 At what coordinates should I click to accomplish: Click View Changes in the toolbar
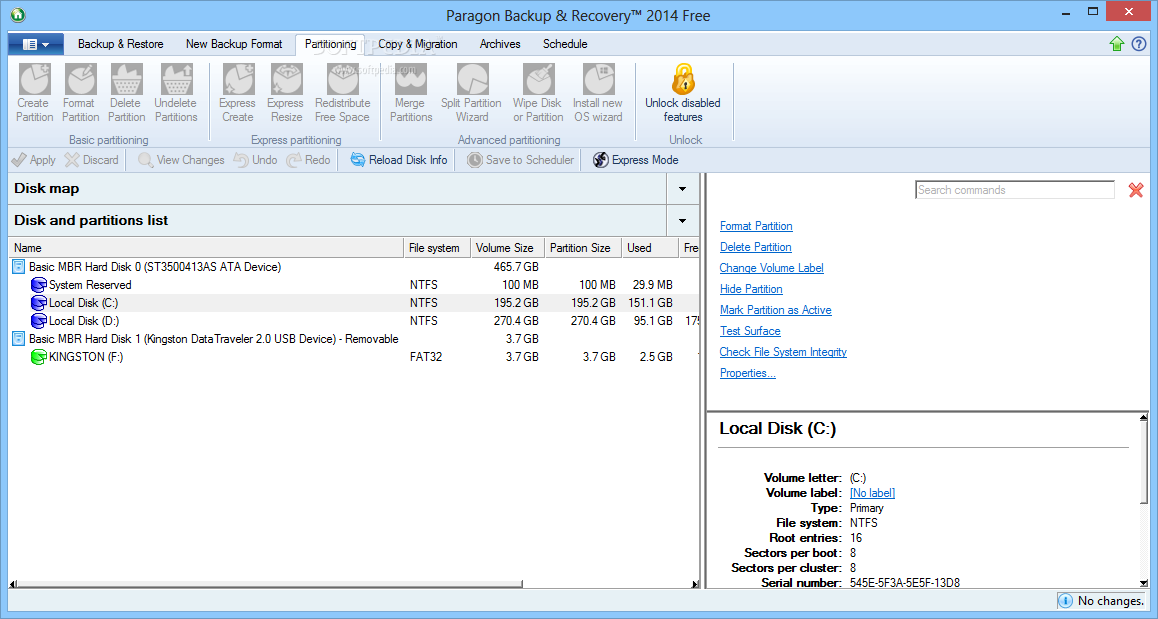point(181,160)
